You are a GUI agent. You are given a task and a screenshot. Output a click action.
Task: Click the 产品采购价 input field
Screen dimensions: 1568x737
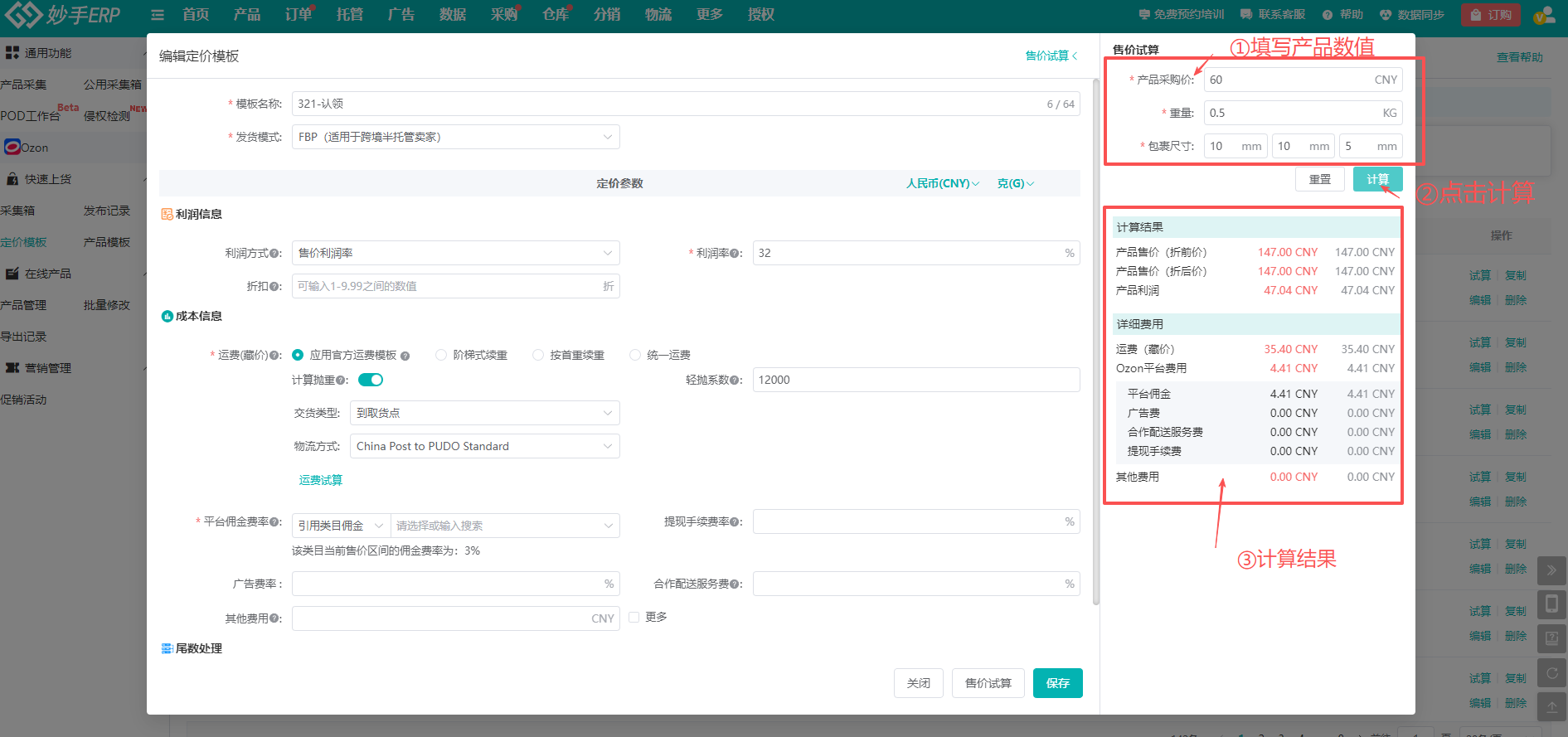[1289, 80]
